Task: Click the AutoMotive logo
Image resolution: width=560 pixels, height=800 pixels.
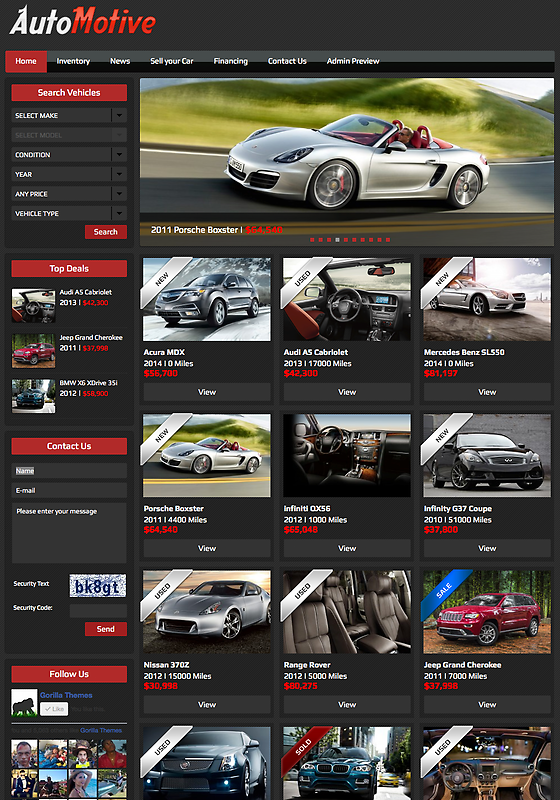Action: (83, 21)
